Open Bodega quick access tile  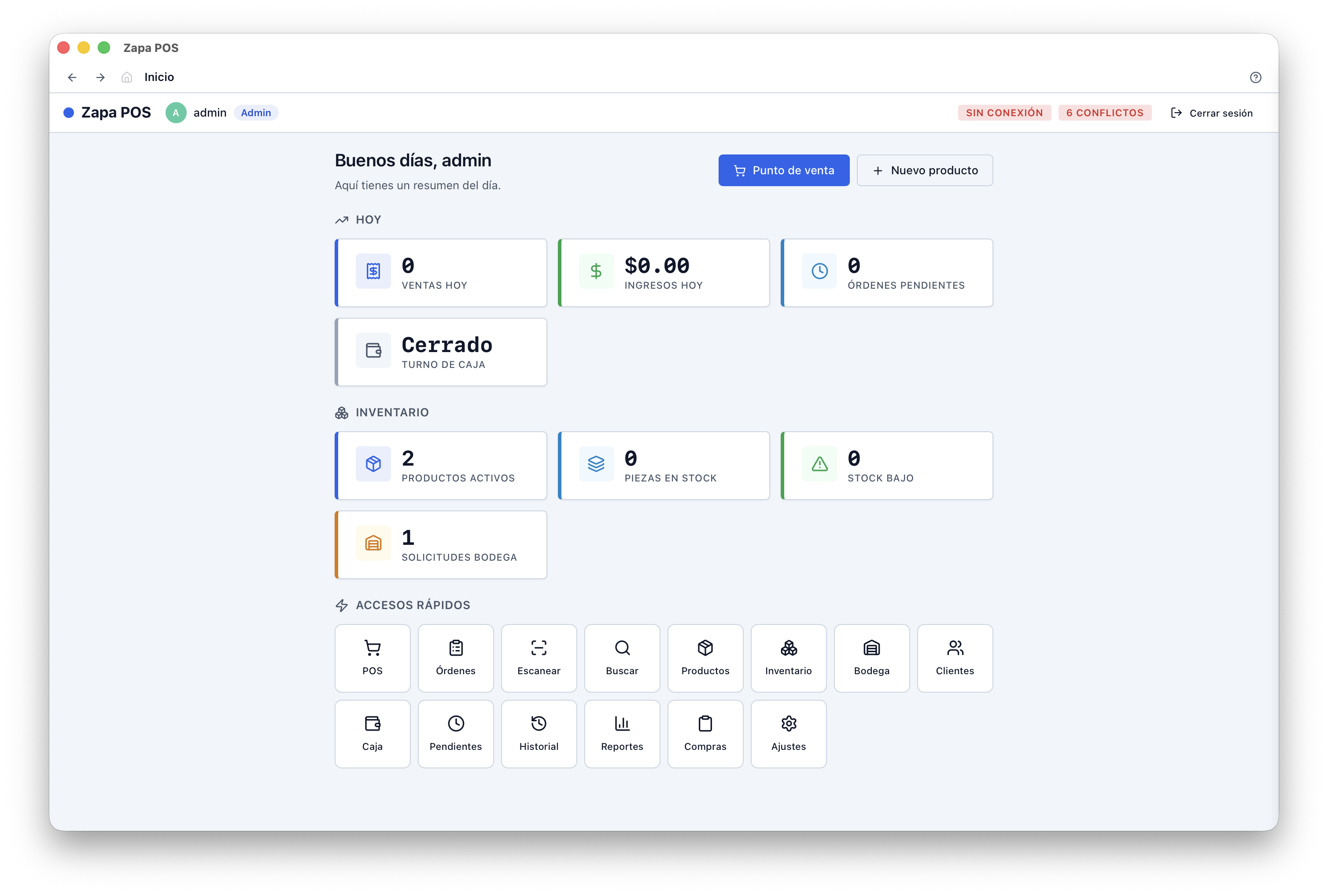[871, 658]
